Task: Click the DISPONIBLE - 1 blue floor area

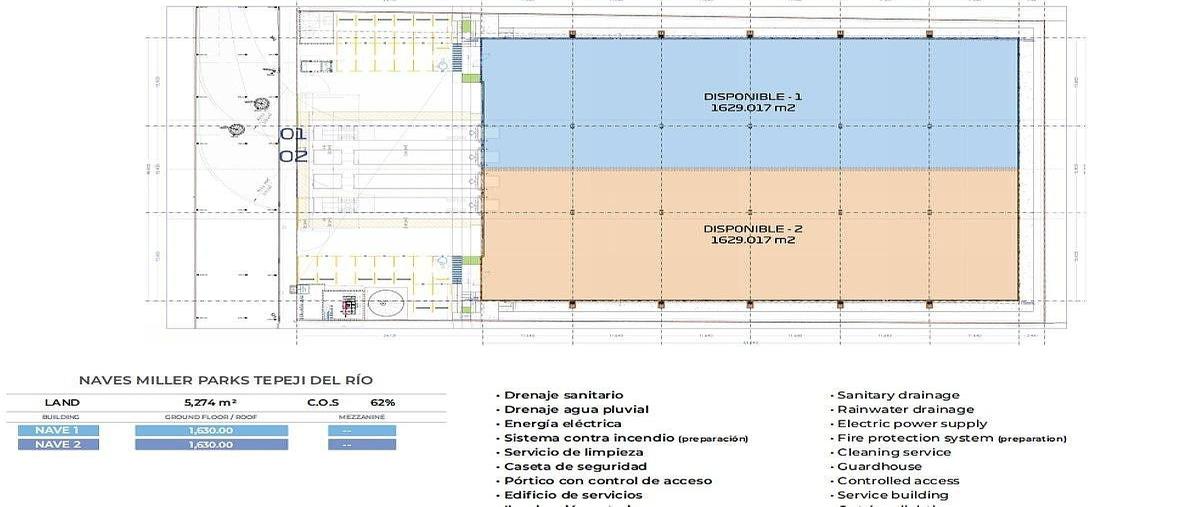Action: coord(750,103)
